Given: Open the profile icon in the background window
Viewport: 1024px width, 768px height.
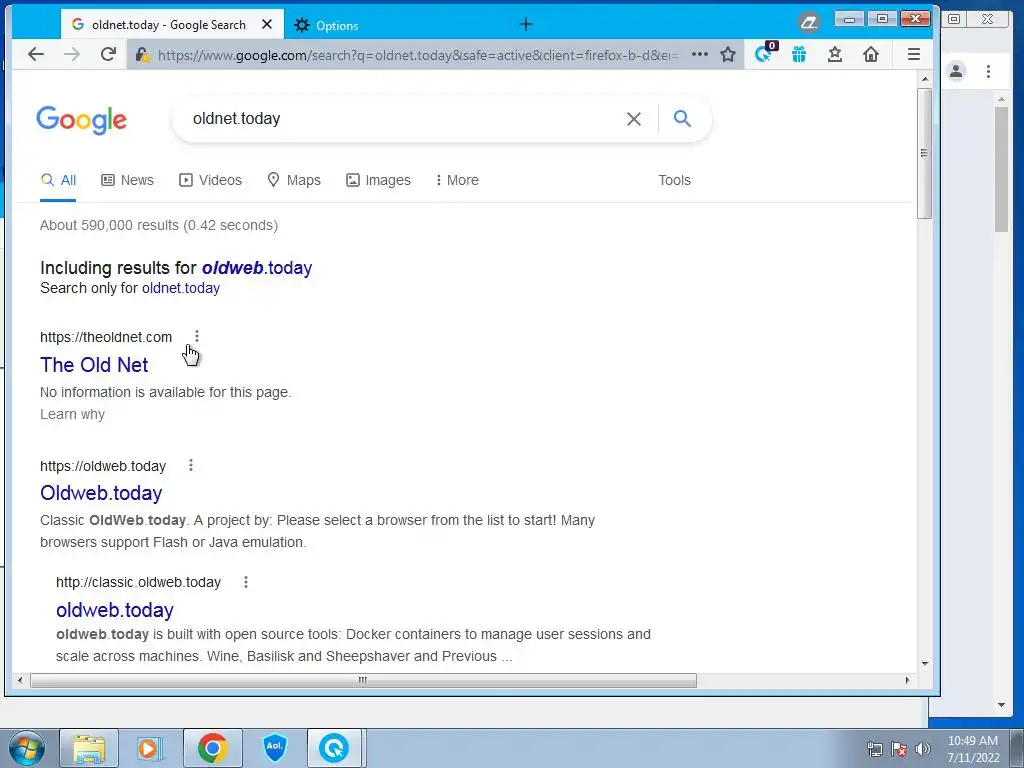Looking at the screenshot, I should 956,71.
